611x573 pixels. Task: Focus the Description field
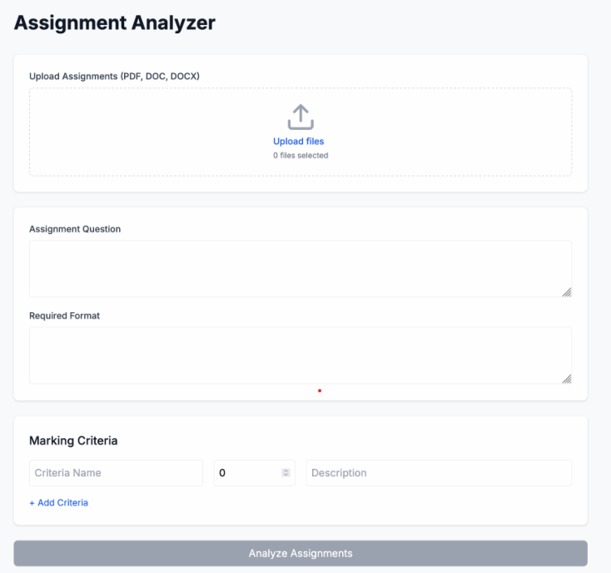[x=439, y=473]
